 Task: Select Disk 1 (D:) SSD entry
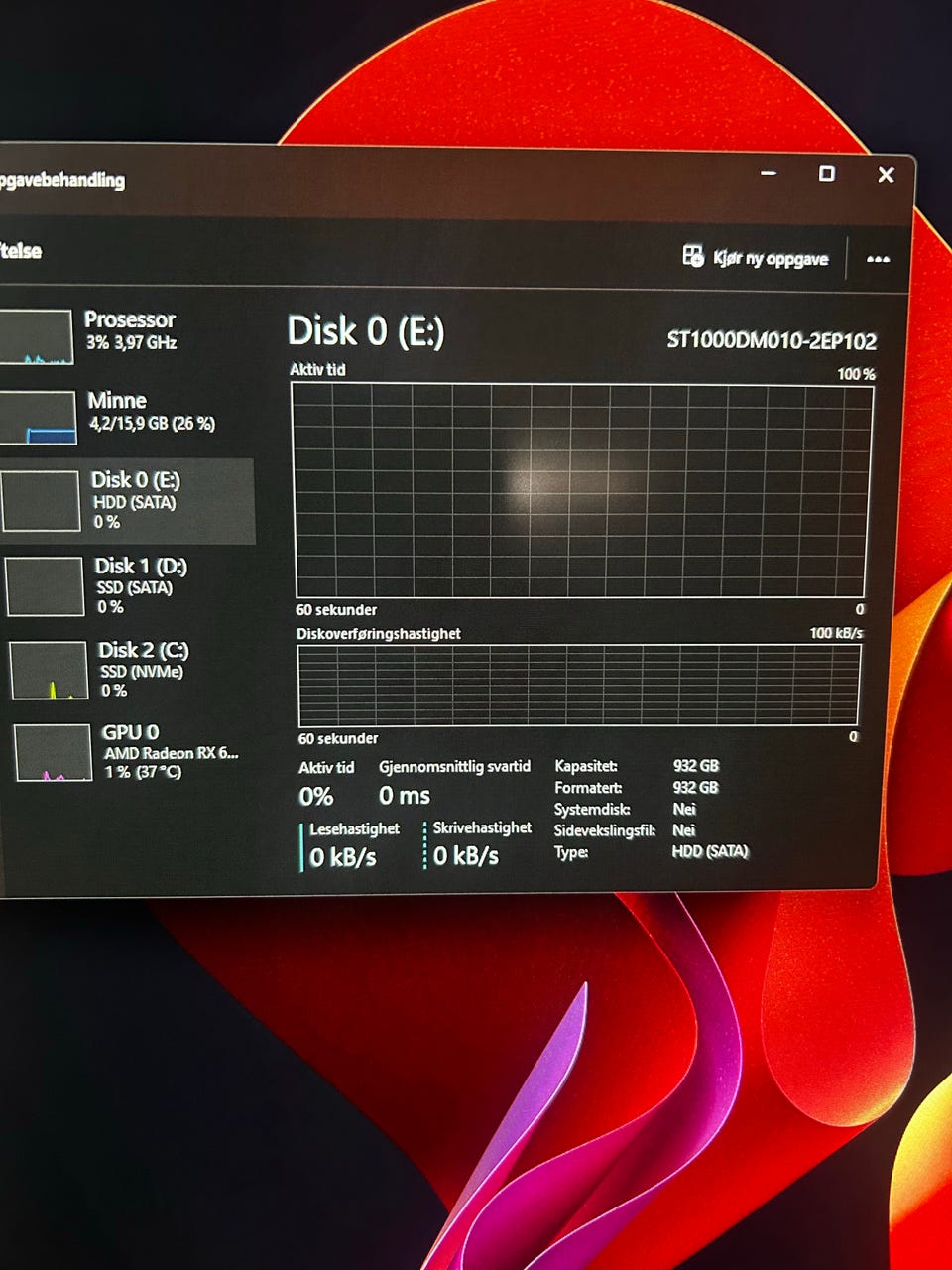coord(127,585)
